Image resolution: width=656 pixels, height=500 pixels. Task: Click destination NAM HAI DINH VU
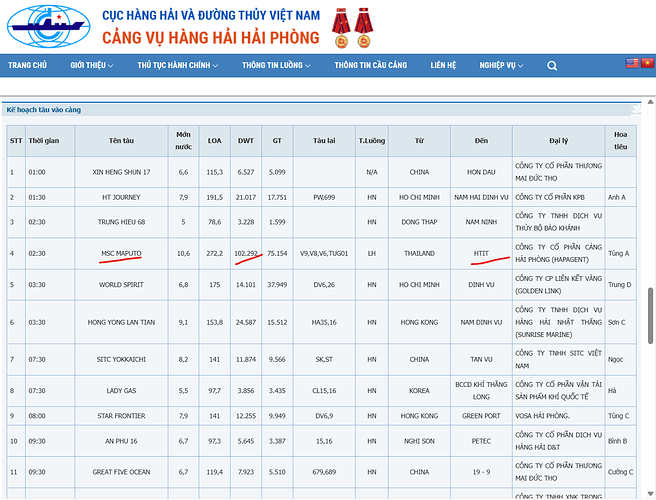[x=481, y=197]
